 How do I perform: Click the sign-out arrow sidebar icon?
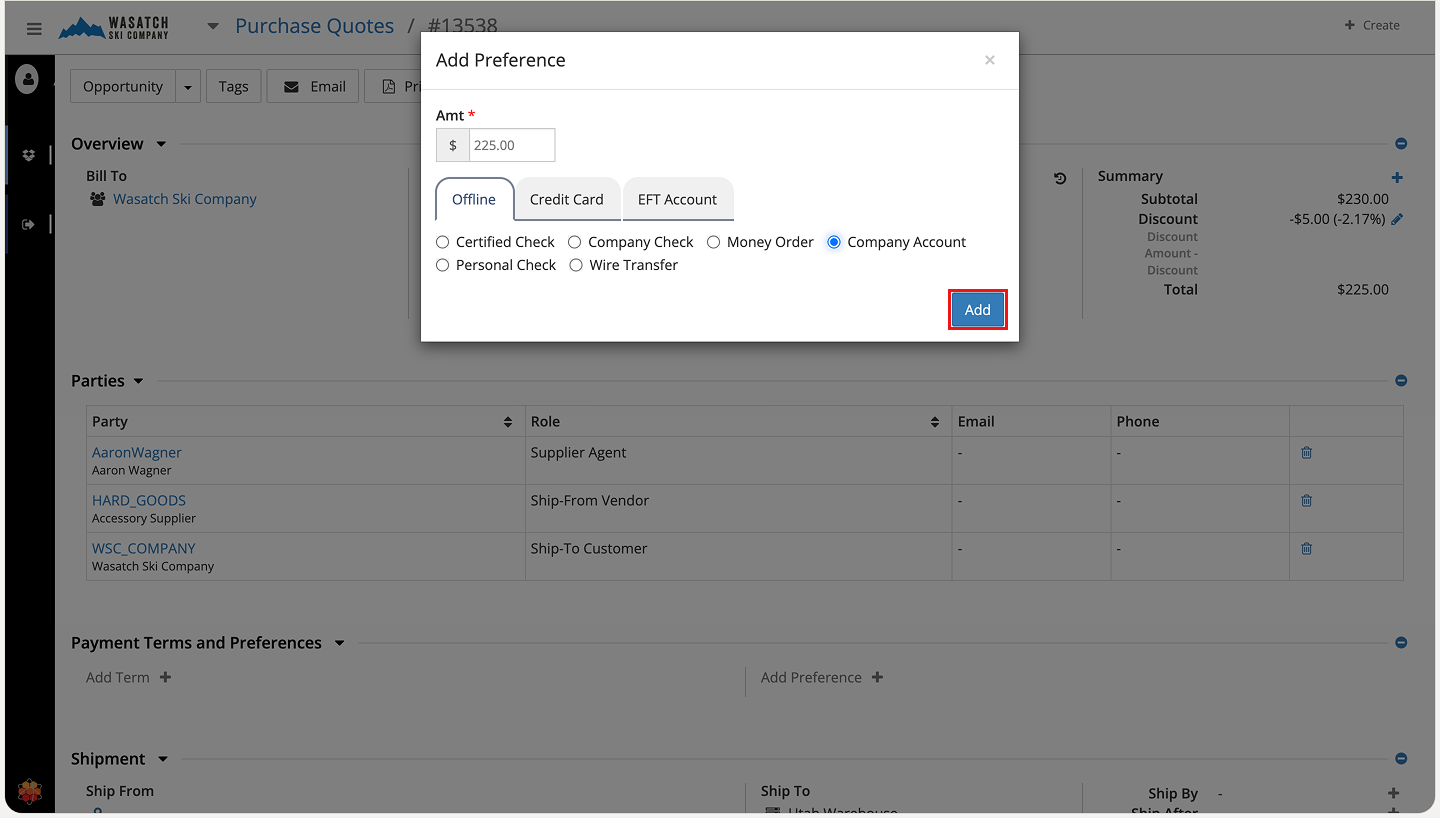coord(28,224)
